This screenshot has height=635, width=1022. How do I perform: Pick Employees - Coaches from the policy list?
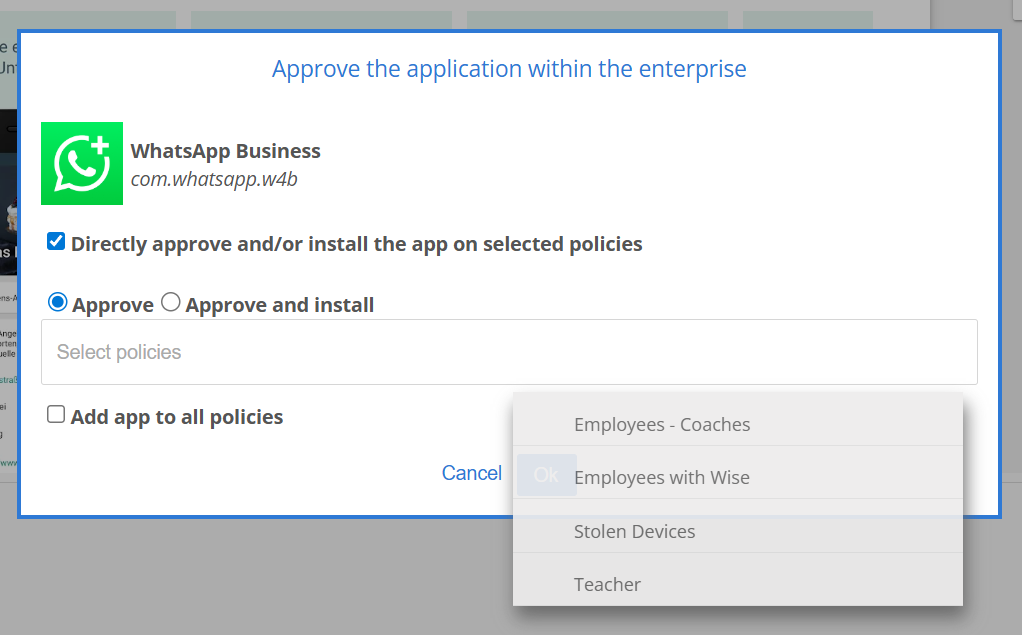pos(661,424)
